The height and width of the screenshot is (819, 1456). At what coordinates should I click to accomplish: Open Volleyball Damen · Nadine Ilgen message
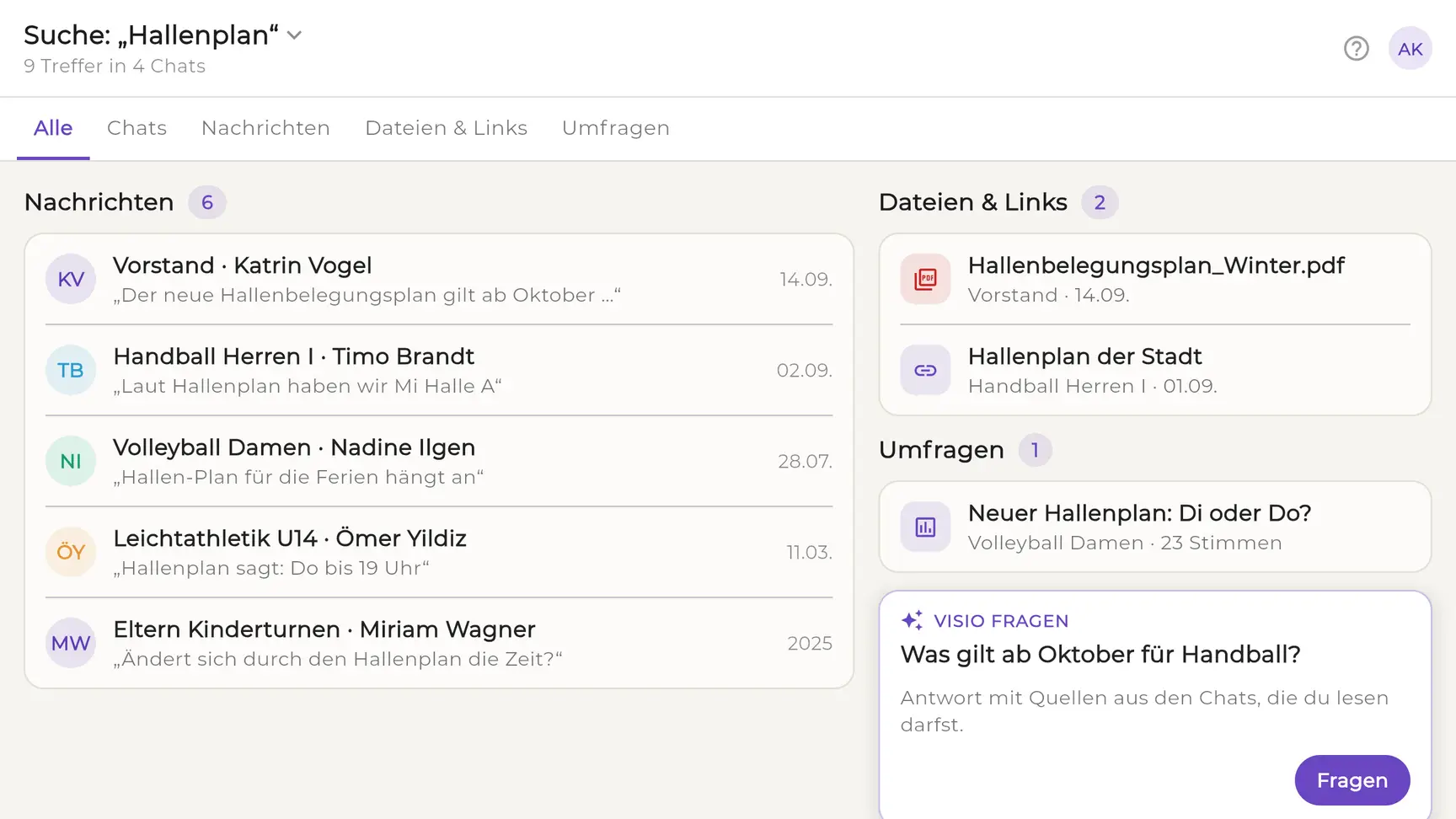coord(439,461)
